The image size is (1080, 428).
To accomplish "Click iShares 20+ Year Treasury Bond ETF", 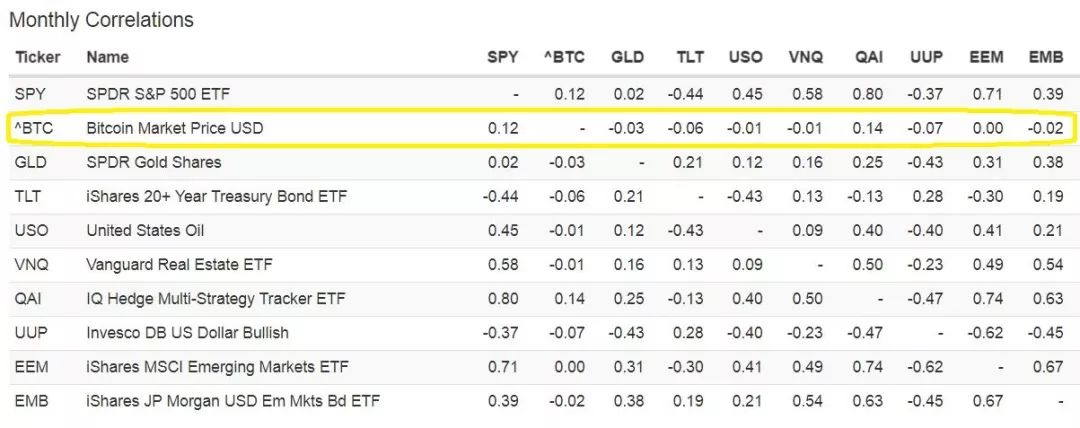I will [217, 196].
